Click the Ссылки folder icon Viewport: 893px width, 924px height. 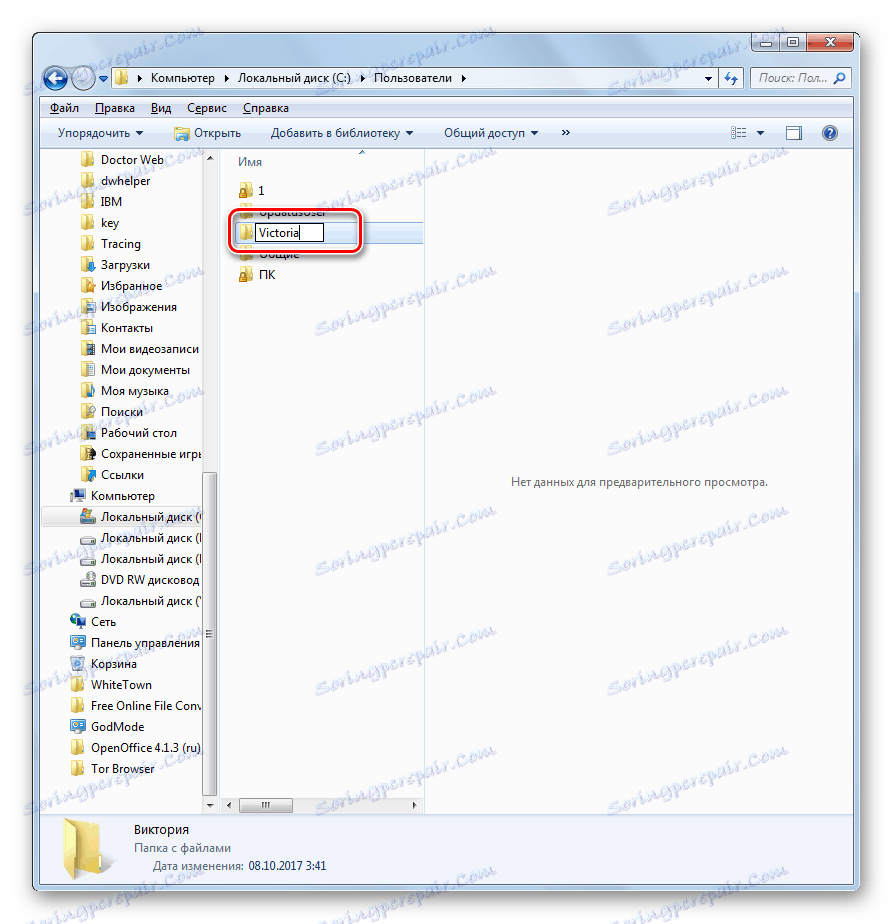(x=88, y=475)
